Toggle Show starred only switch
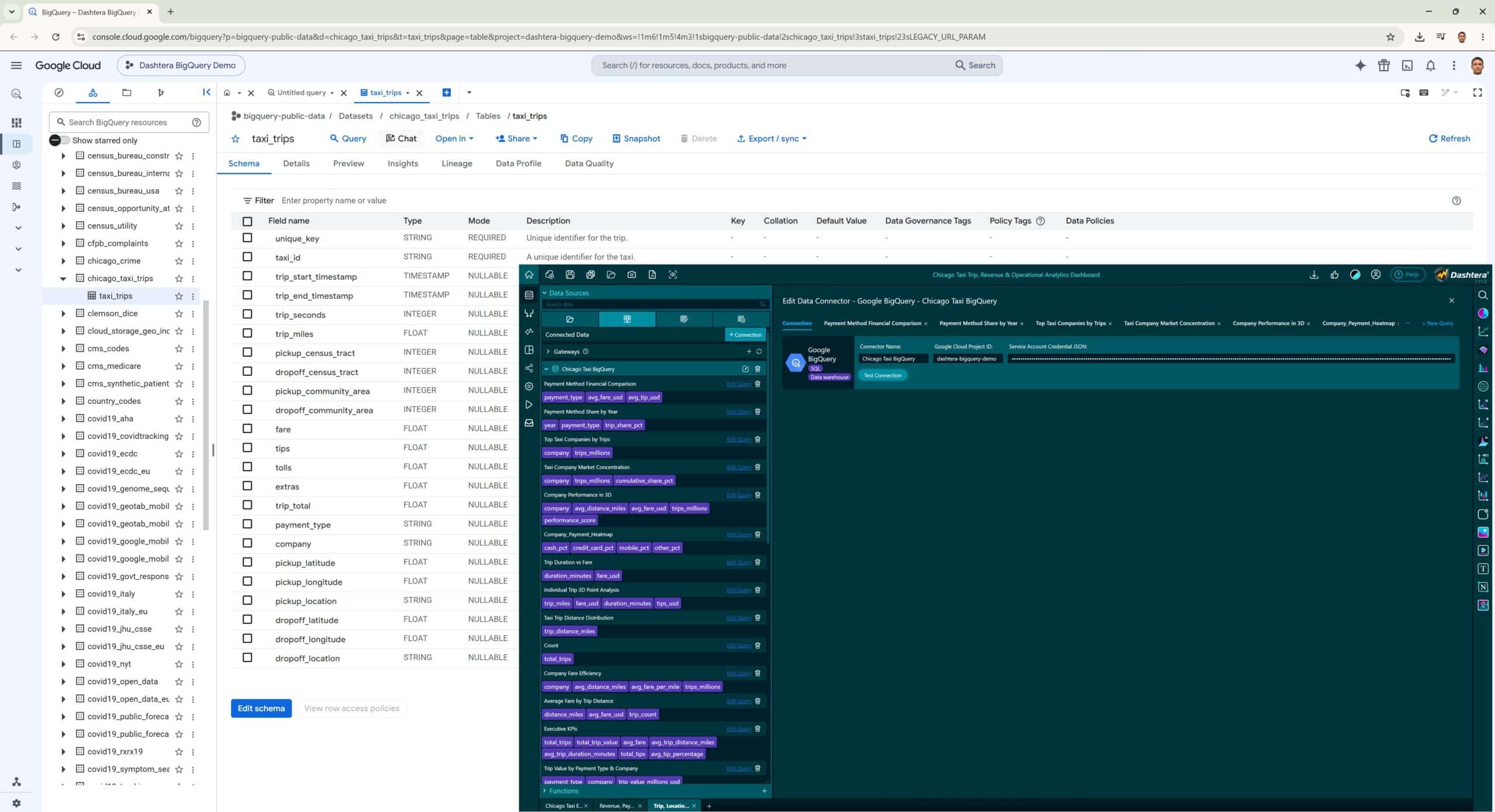1495x812 pixels. (x=60, y=140)
